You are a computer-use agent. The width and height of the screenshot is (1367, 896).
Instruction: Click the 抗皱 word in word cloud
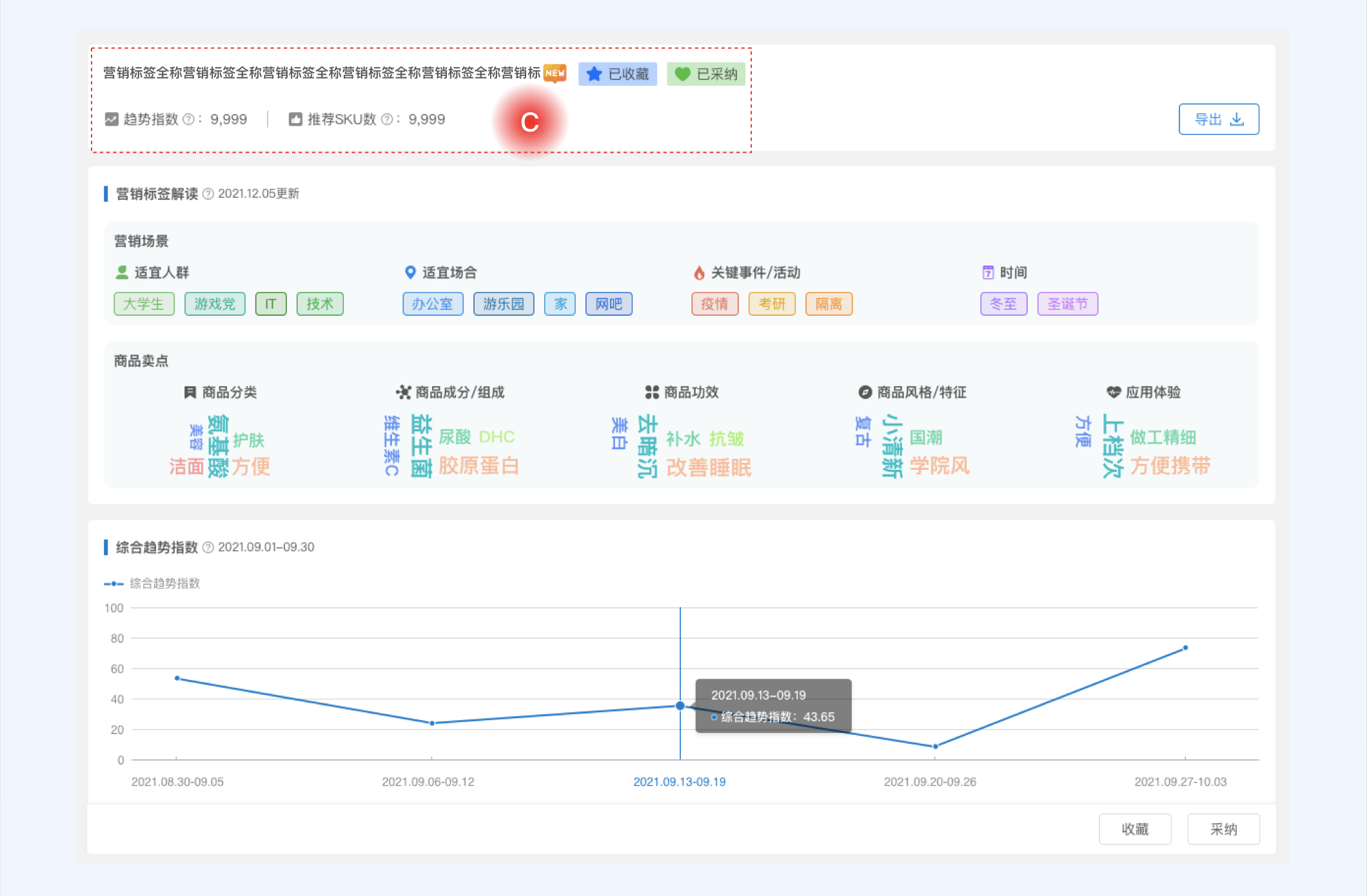click(x=727, y=439)
